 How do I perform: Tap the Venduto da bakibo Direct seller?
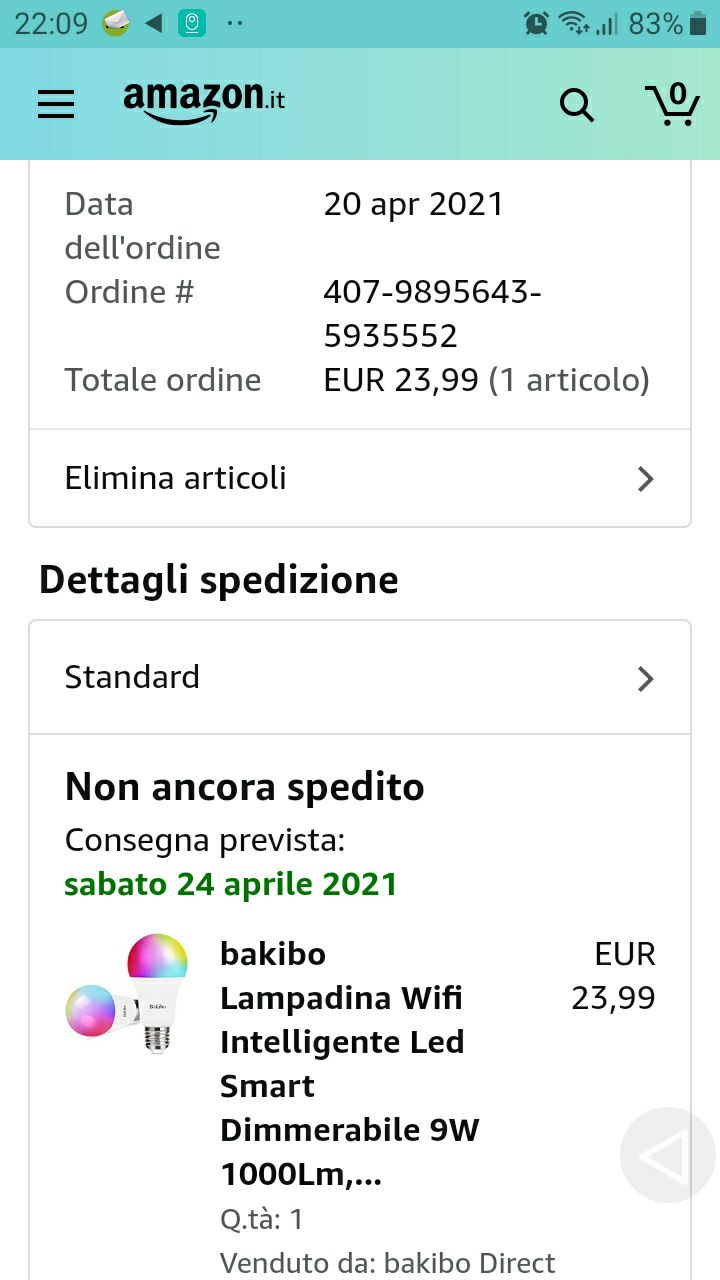point(387,1263)
